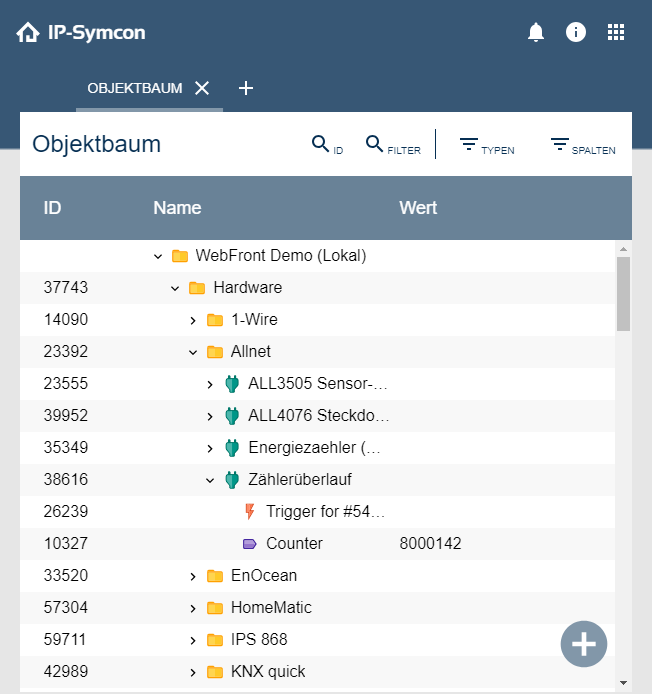This screenshot has width=652, height=694.
Task: Open the ID search tool
Action: tap(327, 145)
